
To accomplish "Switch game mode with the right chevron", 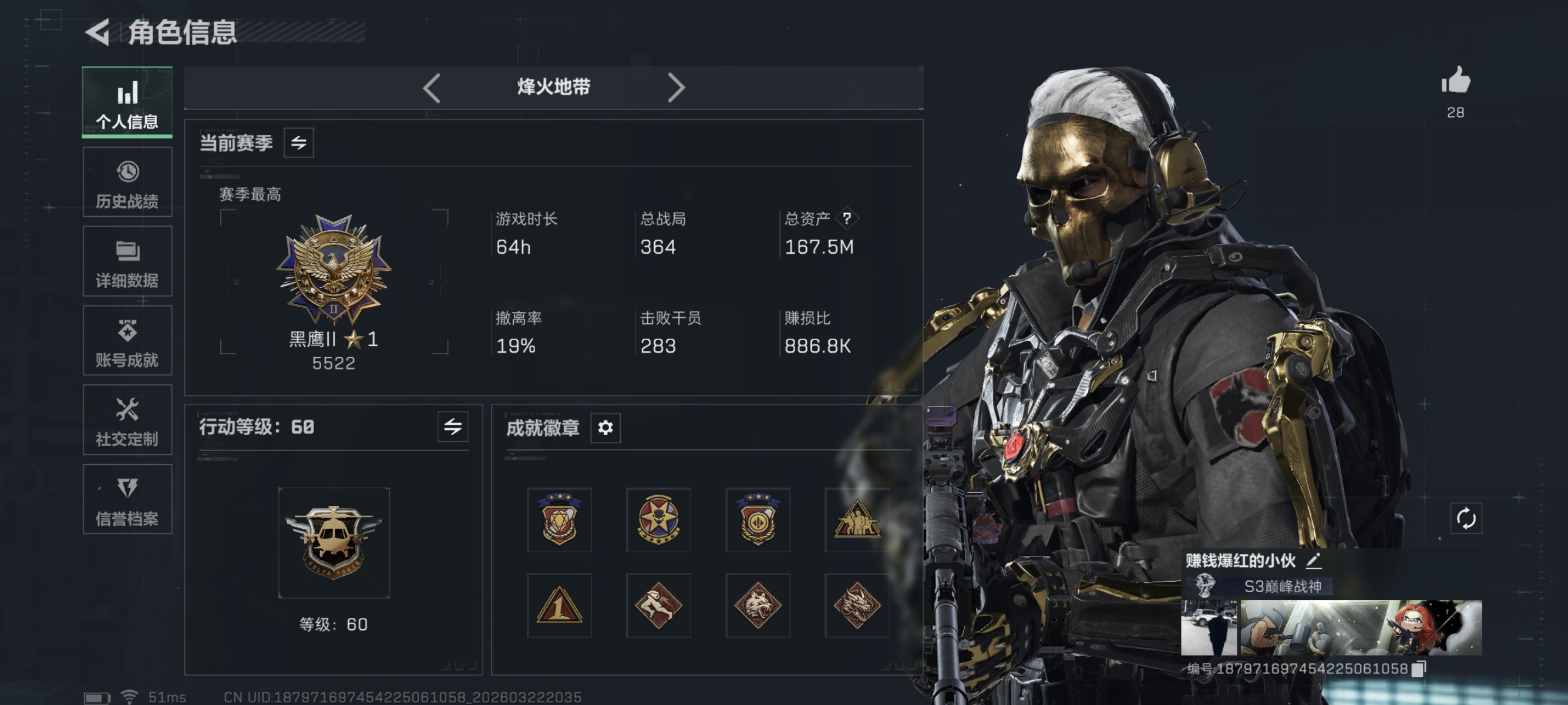I will click(x=676, y=88).
